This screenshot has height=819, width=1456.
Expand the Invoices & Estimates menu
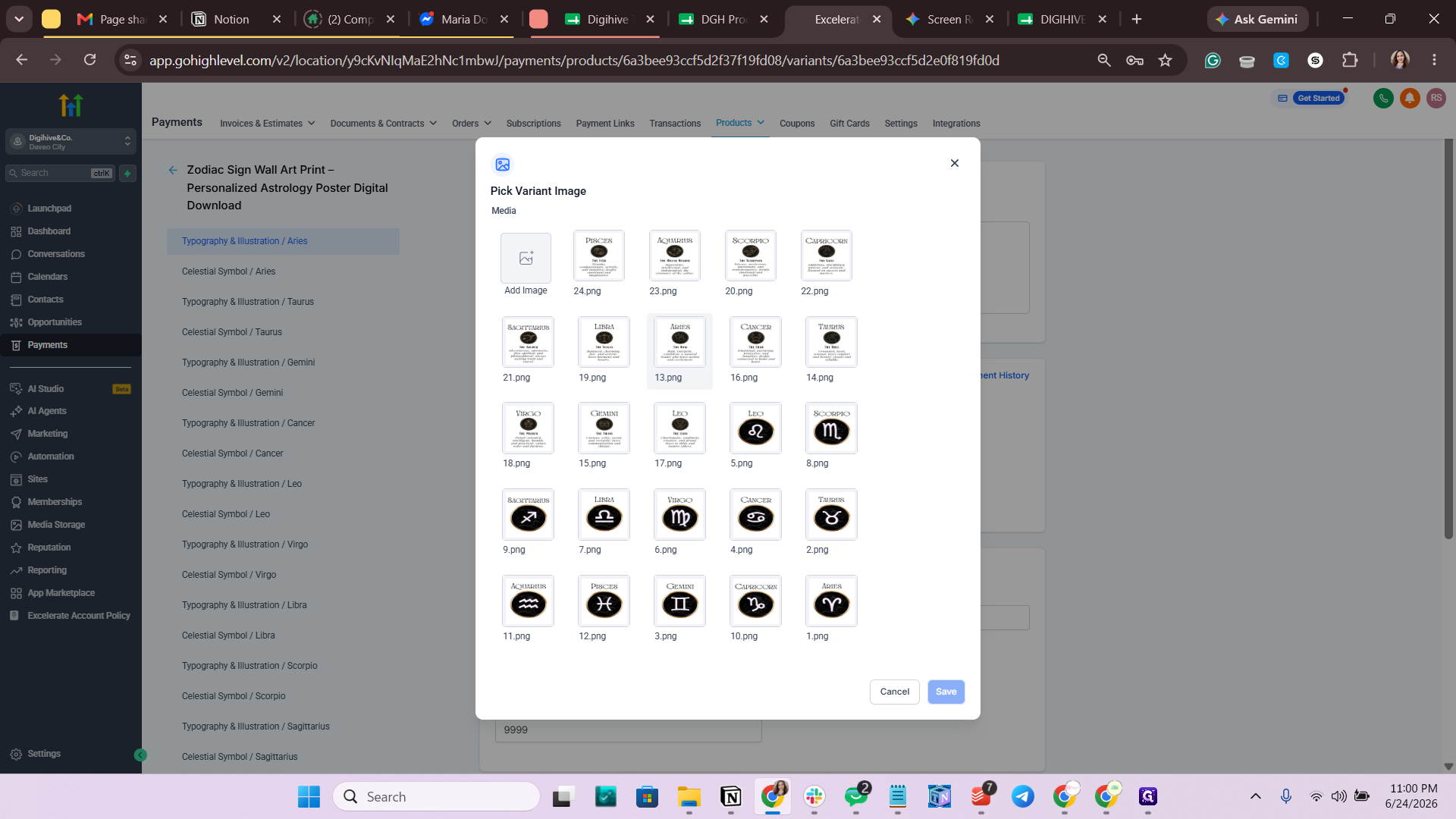(267, 124)
